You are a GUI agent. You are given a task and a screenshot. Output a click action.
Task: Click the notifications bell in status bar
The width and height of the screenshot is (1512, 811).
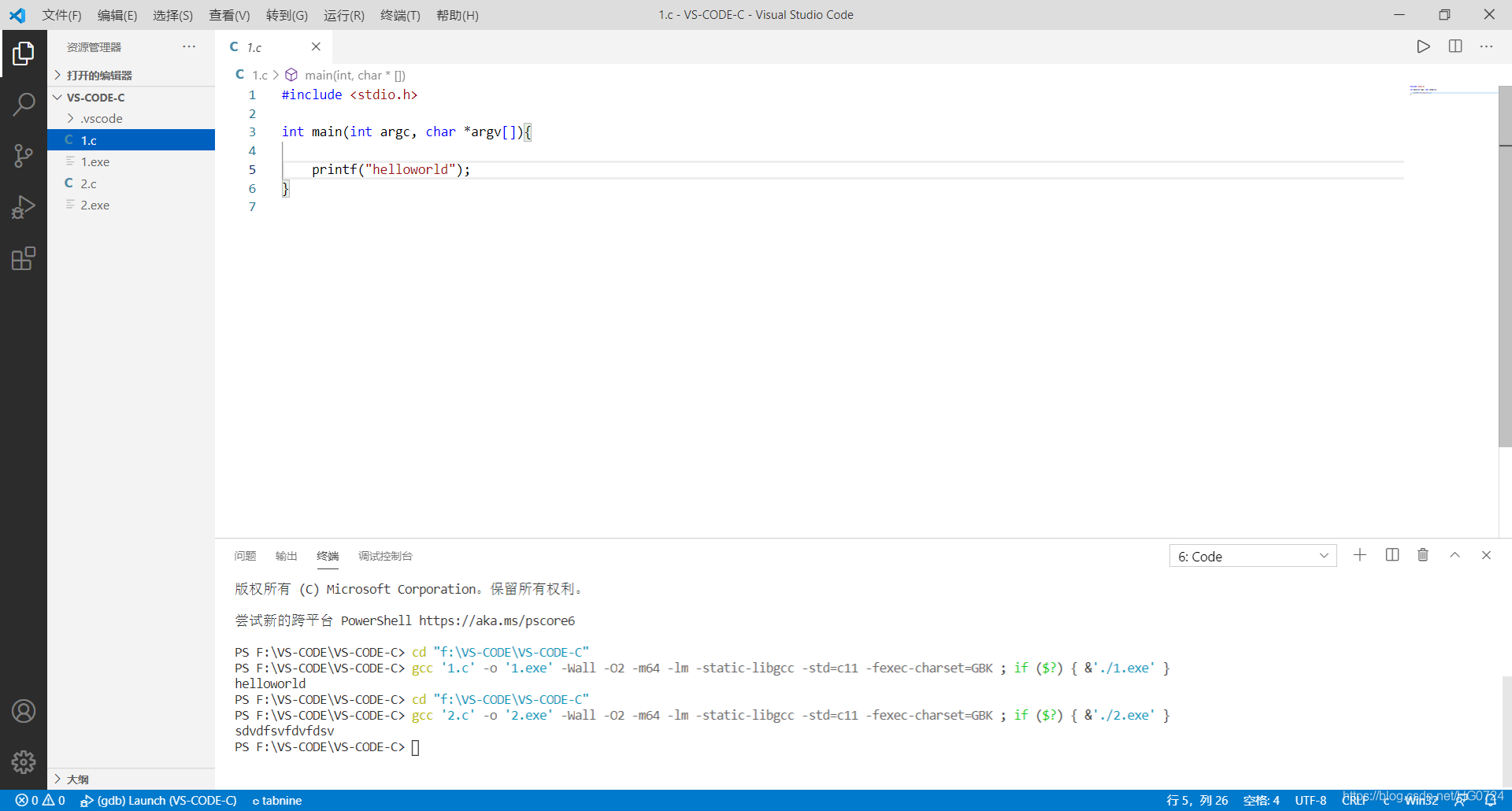[1491, 800]
